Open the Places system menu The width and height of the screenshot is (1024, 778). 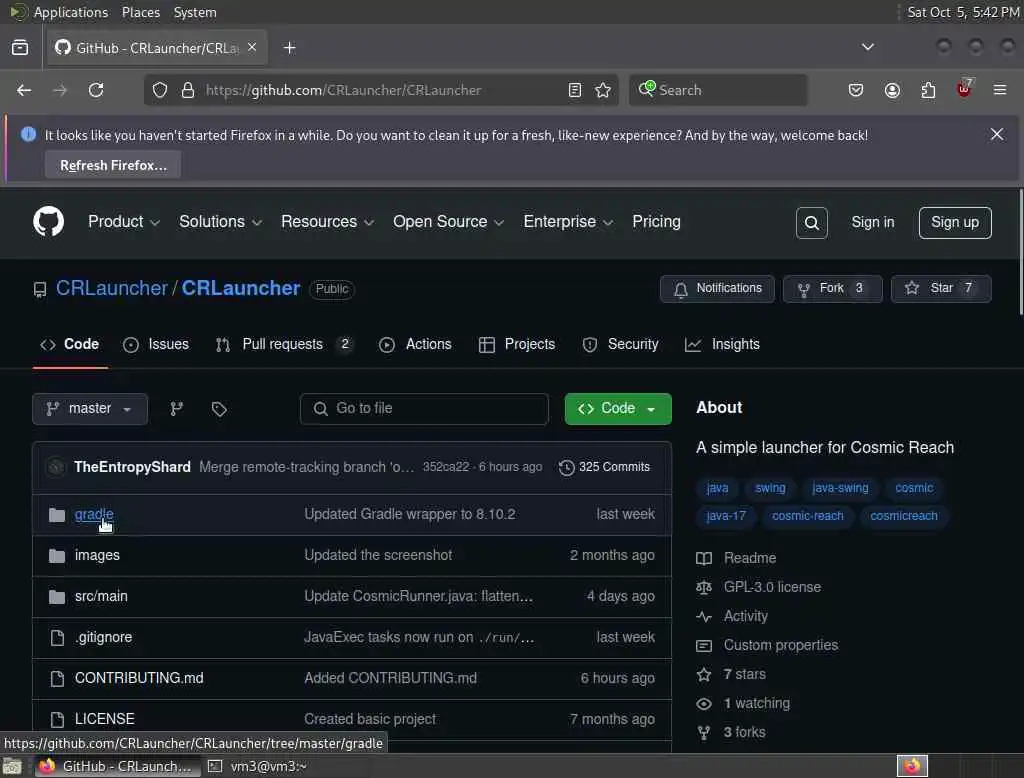[x=140, y=12]
